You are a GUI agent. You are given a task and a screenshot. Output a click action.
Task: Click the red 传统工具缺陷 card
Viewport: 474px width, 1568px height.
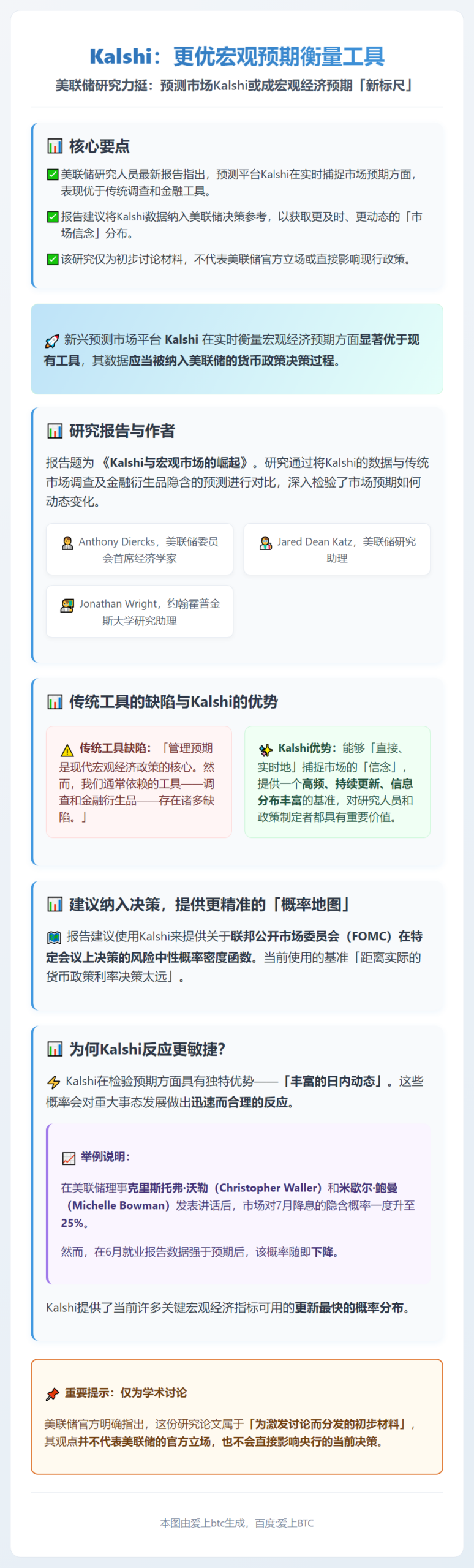coord(139,782)
